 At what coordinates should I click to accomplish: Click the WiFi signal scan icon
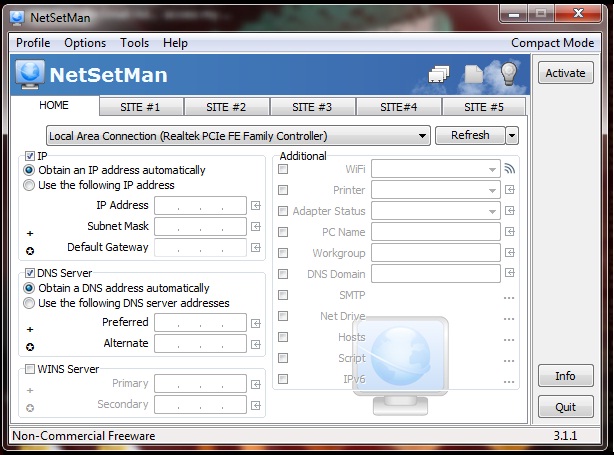[x=509, y=169]
